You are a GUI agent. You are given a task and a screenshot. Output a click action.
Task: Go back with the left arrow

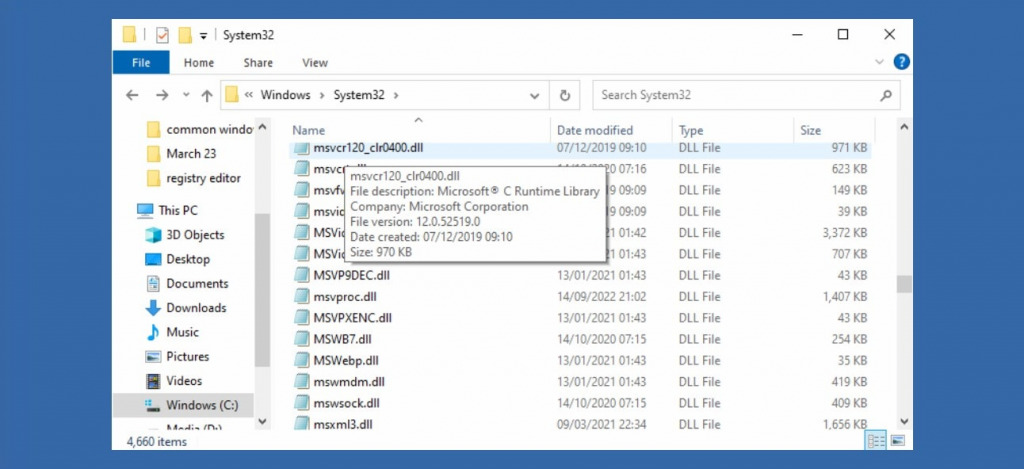pyautogui.click(x=133, y=95)
